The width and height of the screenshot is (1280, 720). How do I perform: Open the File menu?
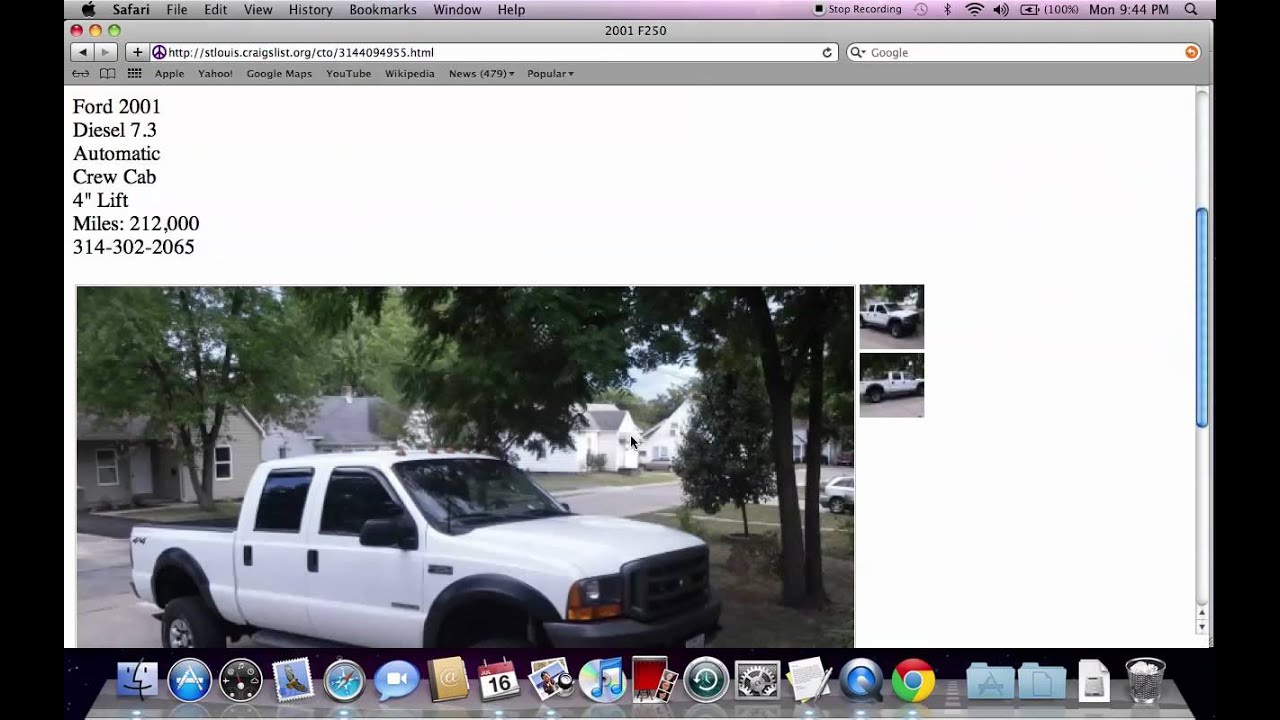click(177, 9)
